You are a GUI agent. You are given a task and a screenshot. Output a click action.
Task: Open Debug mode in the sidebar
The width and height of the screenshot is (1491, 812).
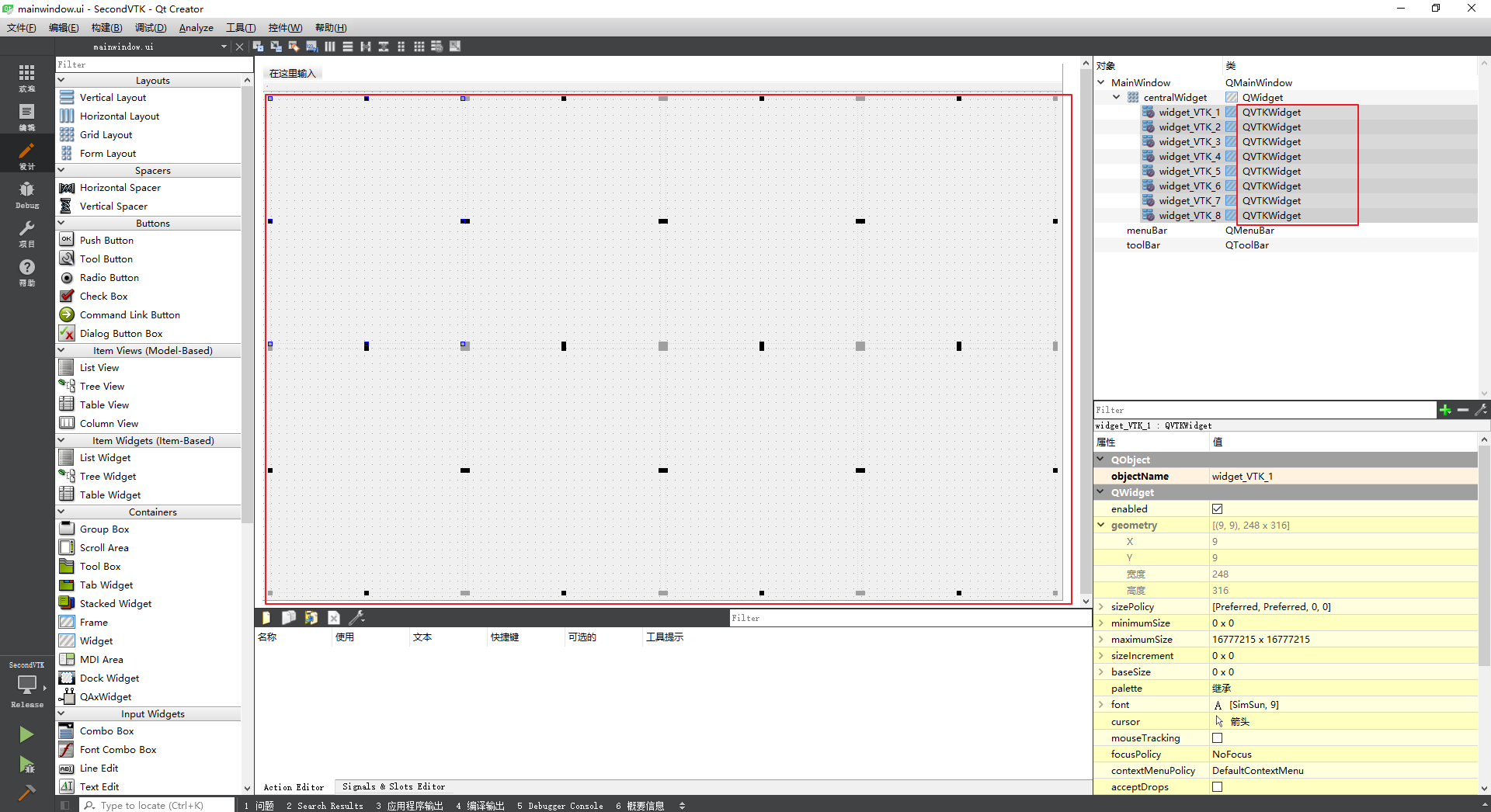click(27, 194)
